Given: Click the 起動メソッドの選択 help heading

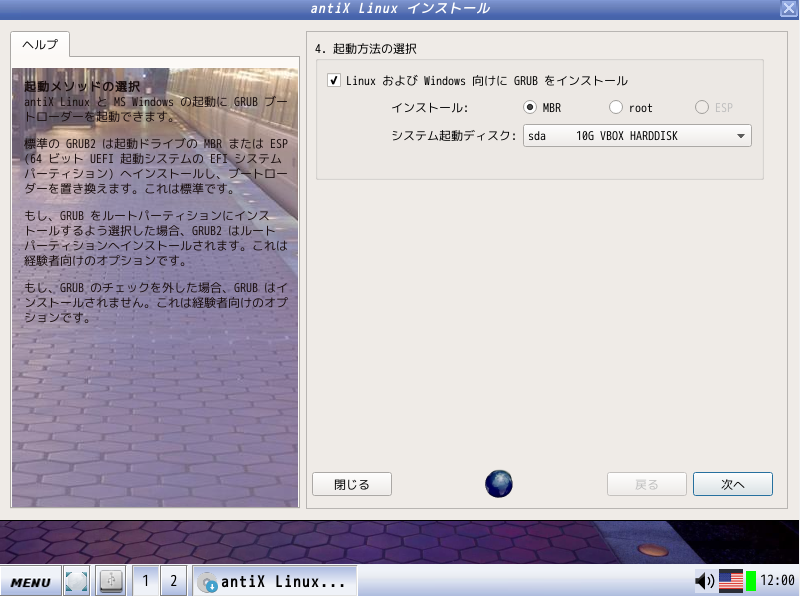Looking at the screenshot, I should (x=82, y=86).
